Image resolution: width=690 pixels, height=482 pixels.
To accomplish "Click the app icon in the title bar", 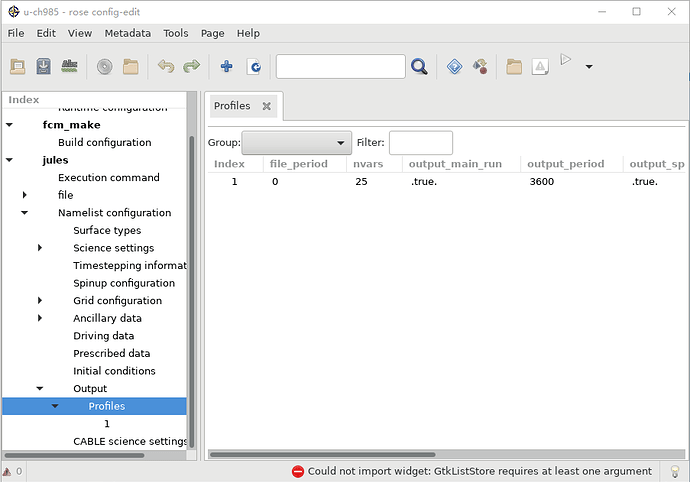I will click(14, 12).
